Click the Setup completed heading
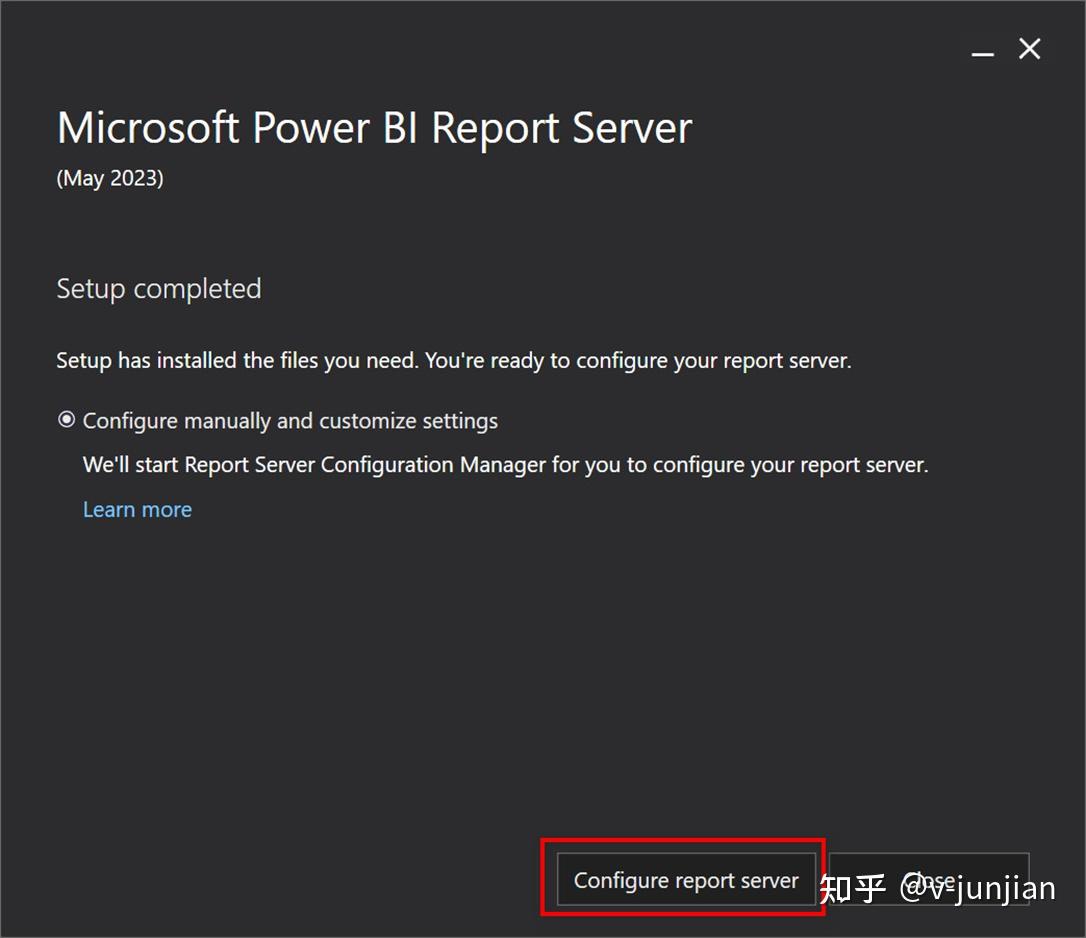Screen dimensions: 1086x938 coord(159,289)
